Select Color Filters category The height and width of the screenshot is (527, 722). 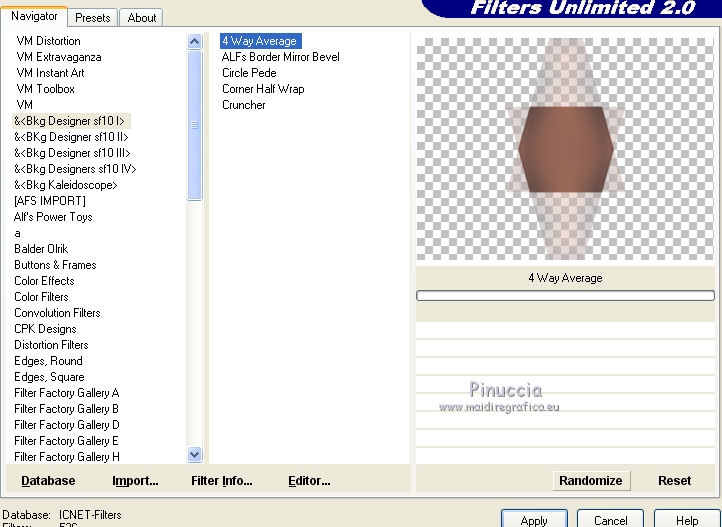click(x=41, y=297)
